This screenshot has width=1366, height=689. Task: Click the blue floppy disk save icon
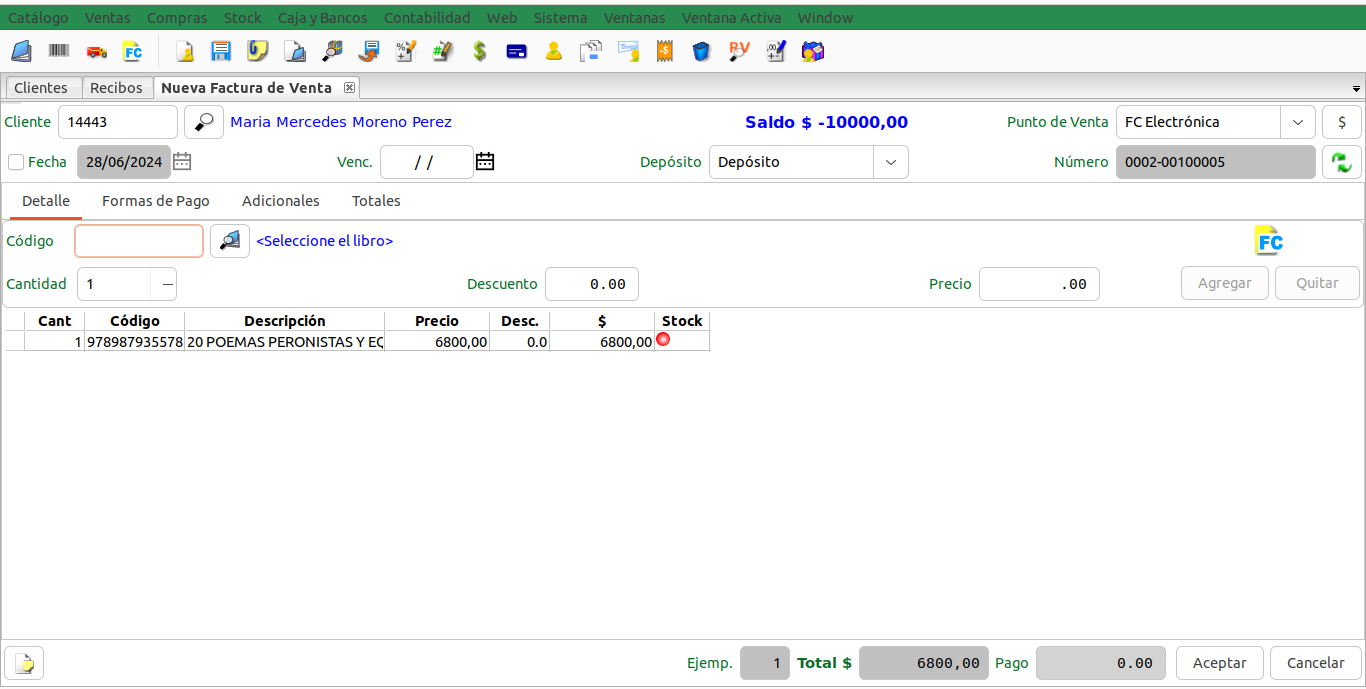[221, 51]
